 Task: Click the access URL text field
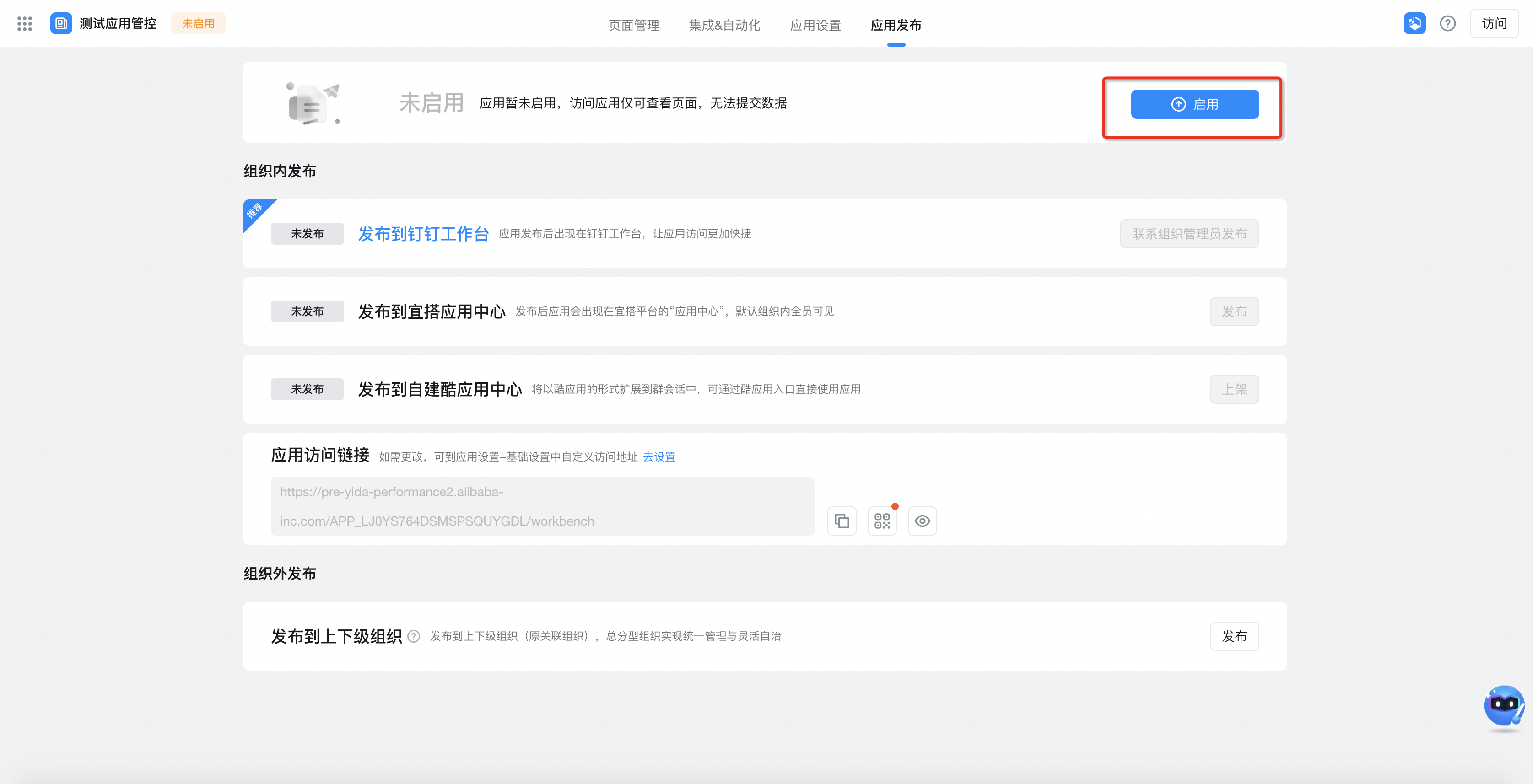pos(542,506)
